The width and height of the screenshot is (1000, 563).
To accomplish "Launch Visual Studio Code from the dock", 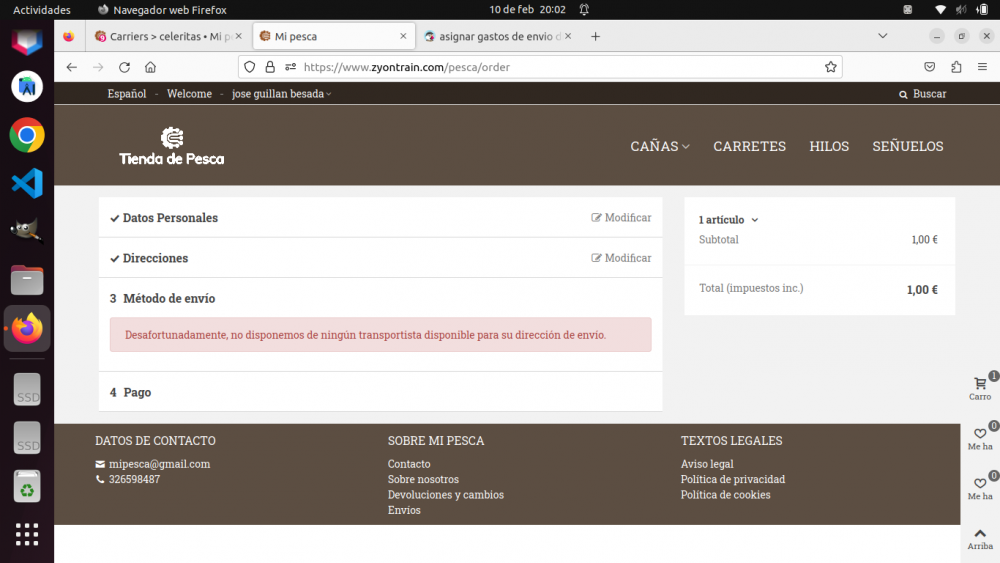I will pos(27,184).
